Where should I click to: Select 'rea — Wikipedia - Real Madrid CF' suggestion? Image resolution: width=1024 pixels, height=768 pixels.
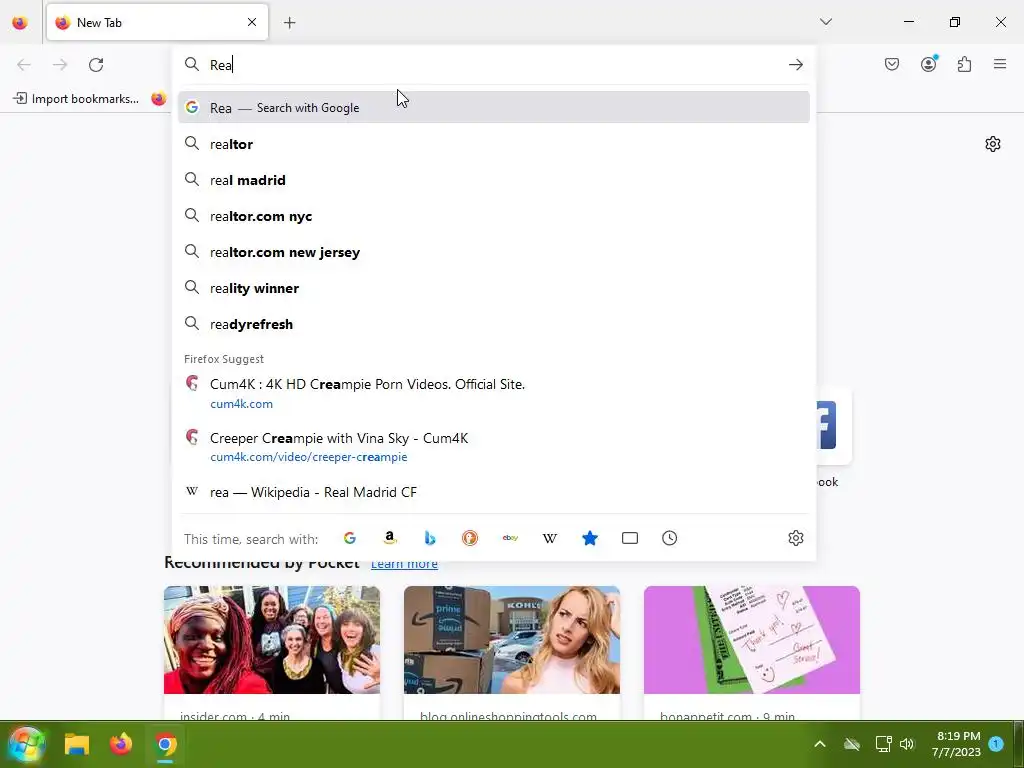point(494,492)
